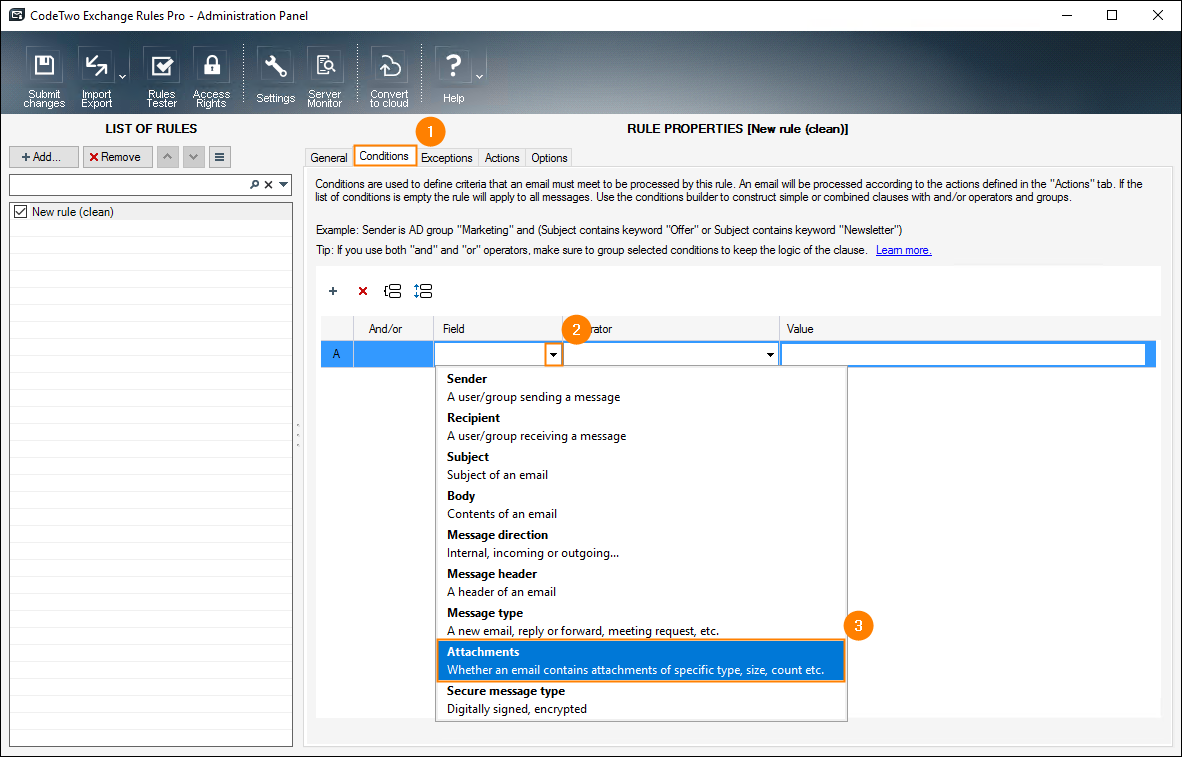Viewport: 1182px width, 757px height.
Task: Choose Sender from field list
Action: [x=642, y=388]
